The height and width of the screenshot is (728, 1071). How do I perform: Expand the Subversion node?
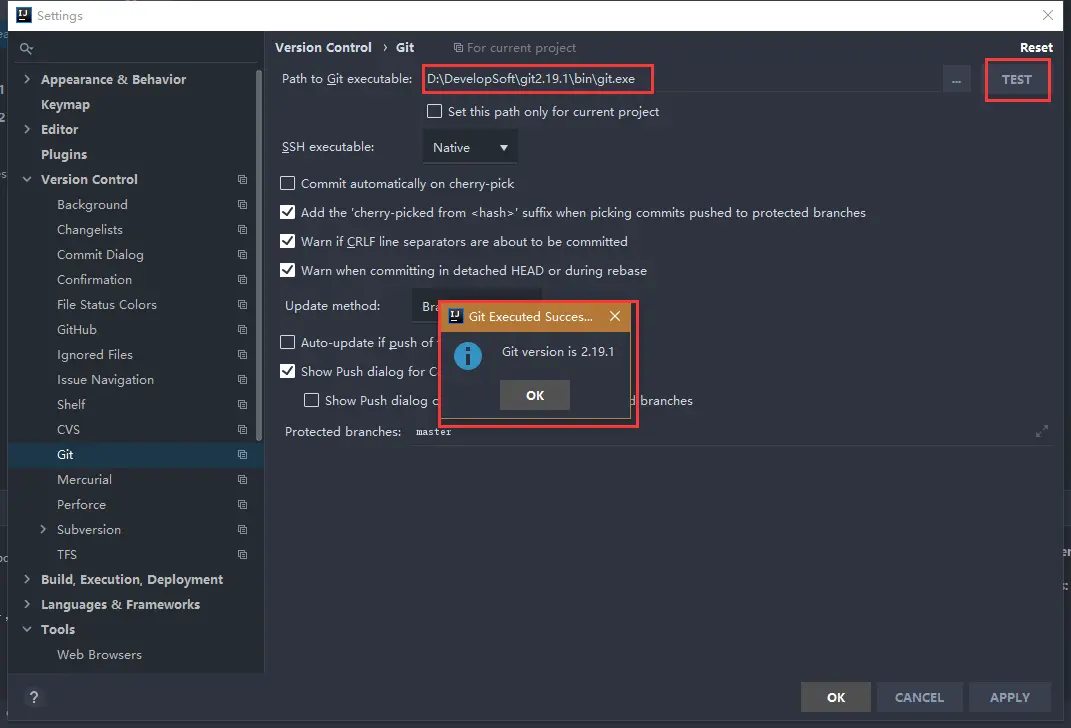(x=43, y=529)
